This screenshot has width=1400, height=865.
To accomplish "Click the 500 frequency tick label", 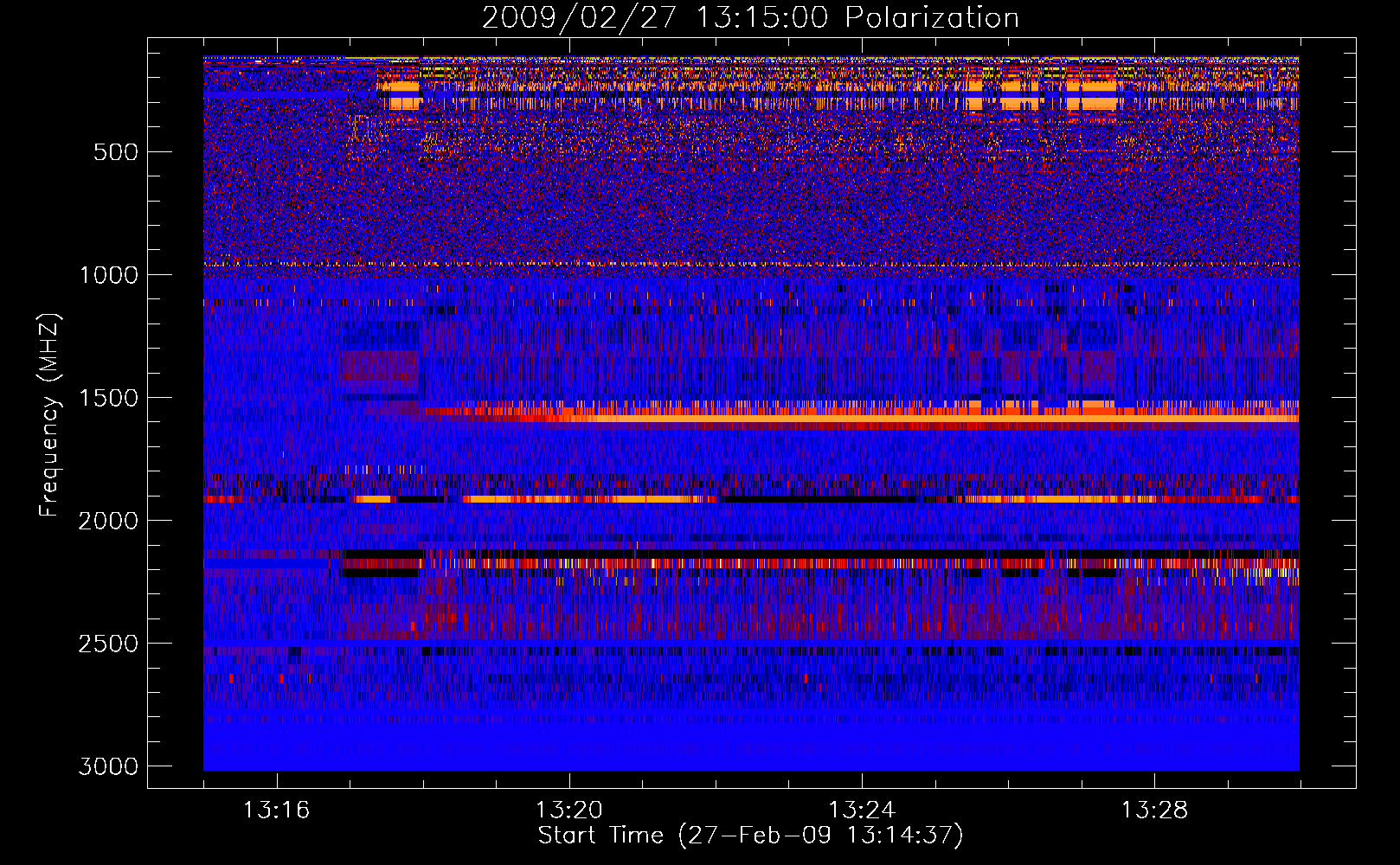I will click(x=116, y=152).
